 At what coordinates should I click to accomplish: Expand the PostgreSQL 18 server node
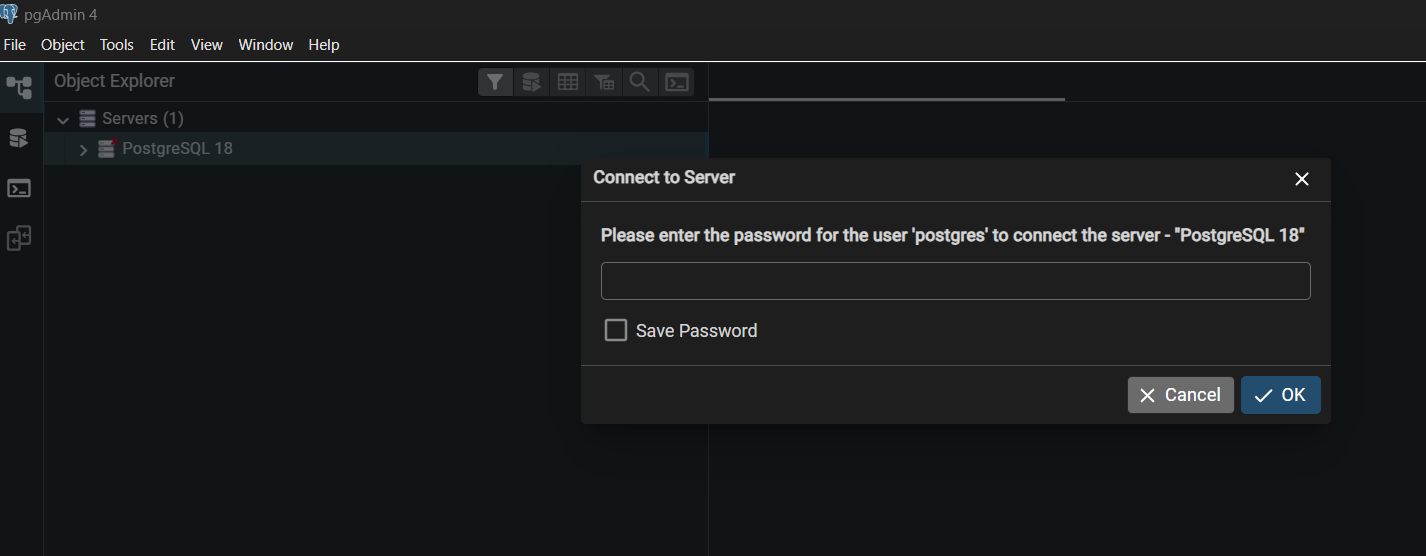[83, 150]
